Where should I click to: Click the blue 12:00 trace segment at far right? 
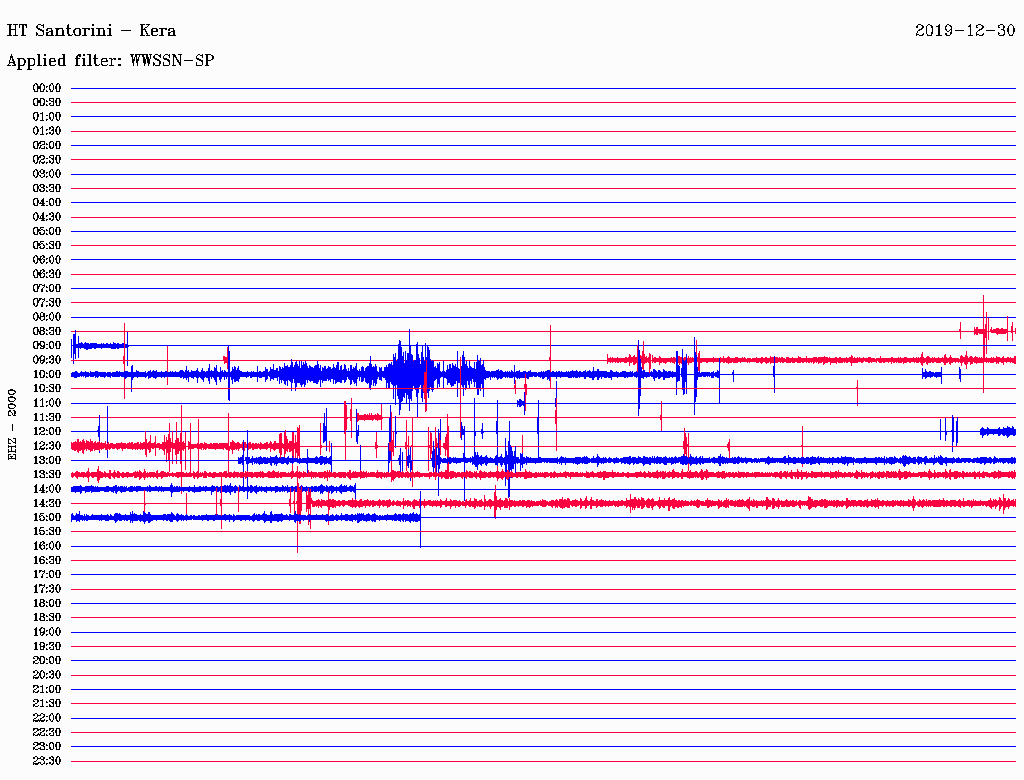click(998, 431)
